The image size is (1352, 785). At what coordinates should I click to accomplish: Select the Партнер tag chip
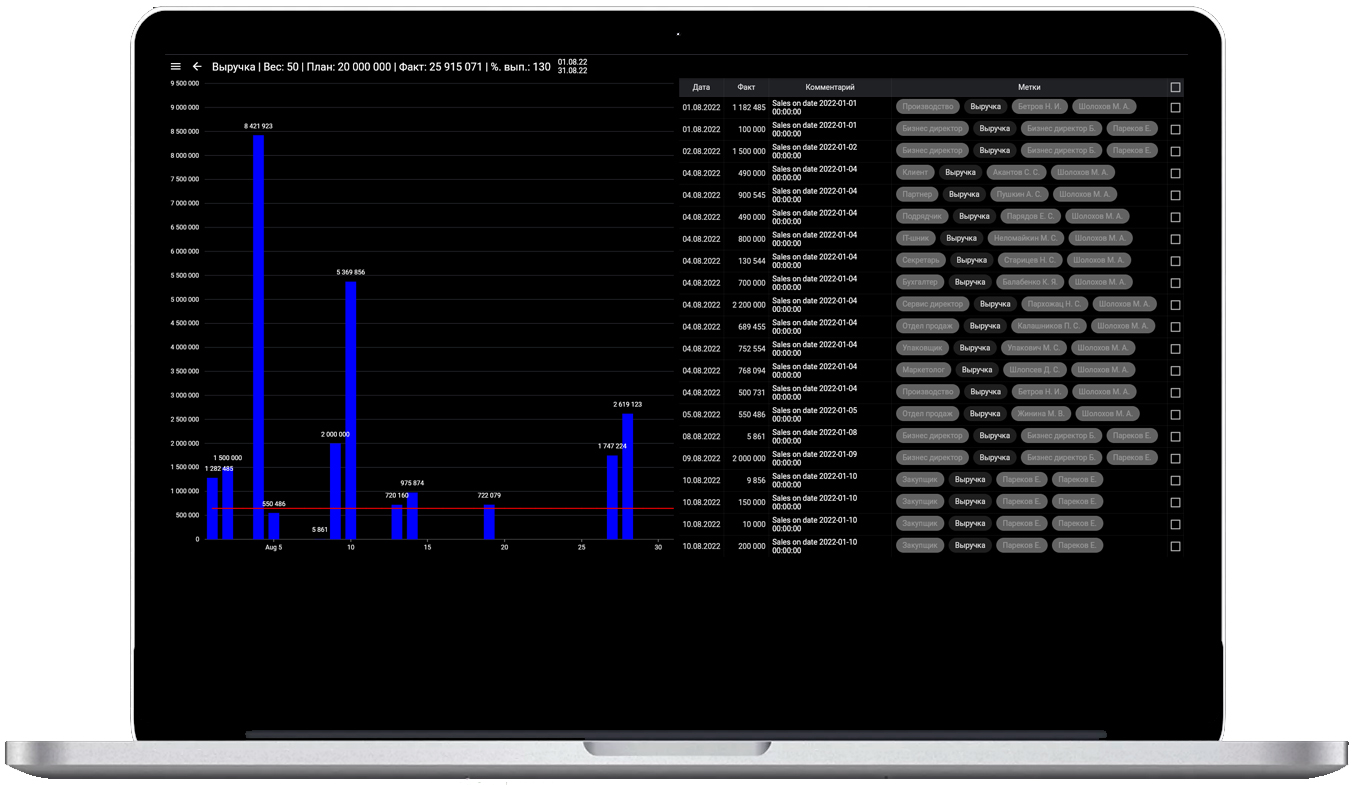917,194
